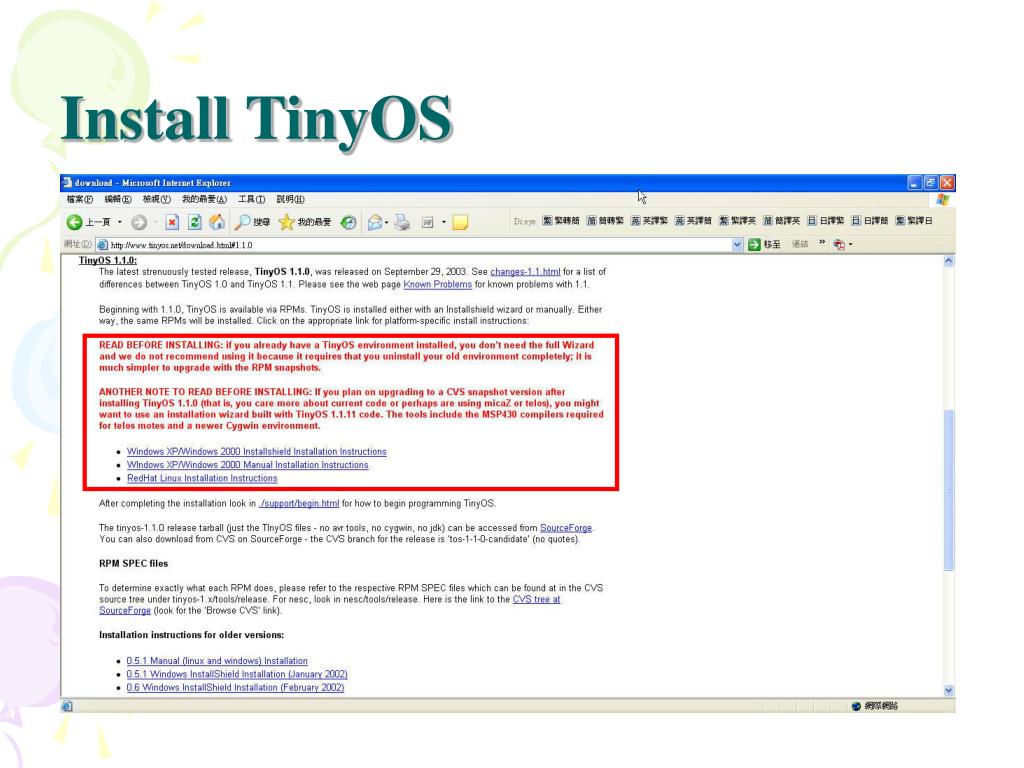Viewport: 1024px width, 768px height.
Task: Click the Dr.eye toolbar label
Action: (x=524, y=221)
